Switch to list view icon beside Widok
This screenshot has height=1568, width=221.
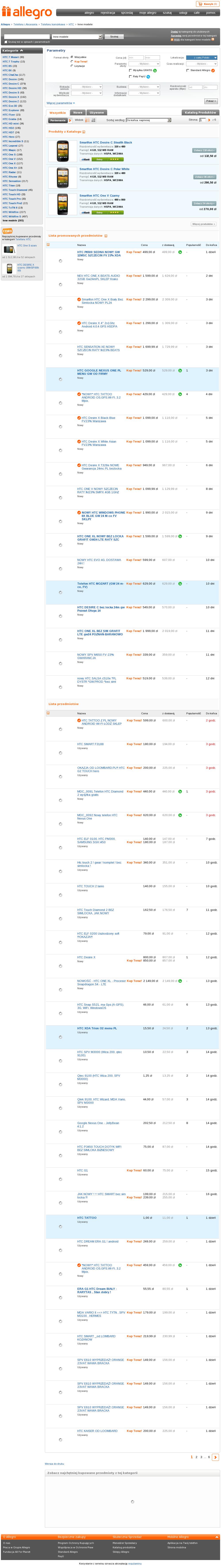pyautogui.click(x=87, y=120)
